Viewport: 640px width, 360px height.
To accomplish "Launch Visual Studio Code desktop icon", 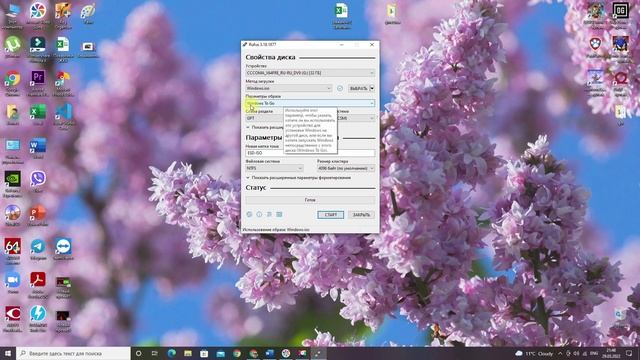I will (x=63, y=112).
